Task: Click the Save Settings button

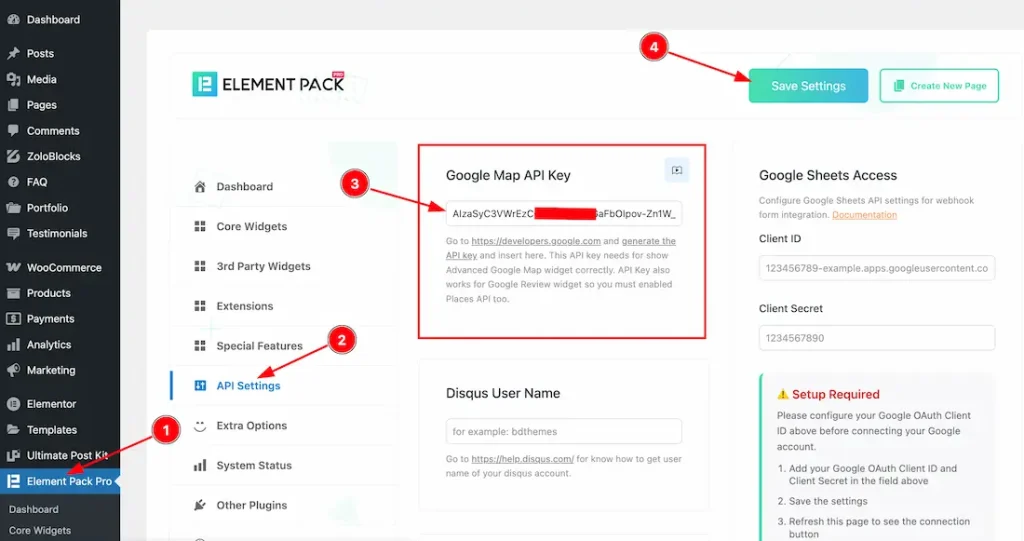Action: (808, 86)
